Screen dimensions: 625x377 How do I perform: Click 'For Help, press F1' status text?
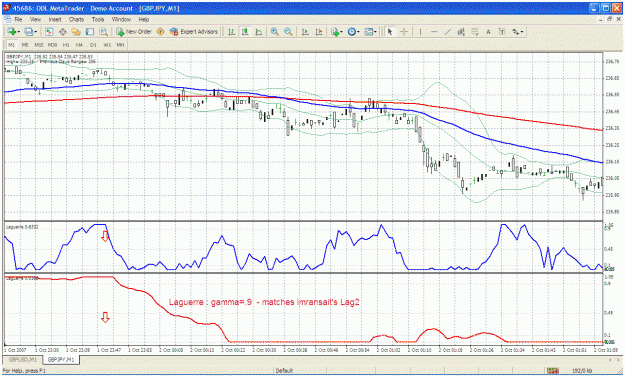24,371
